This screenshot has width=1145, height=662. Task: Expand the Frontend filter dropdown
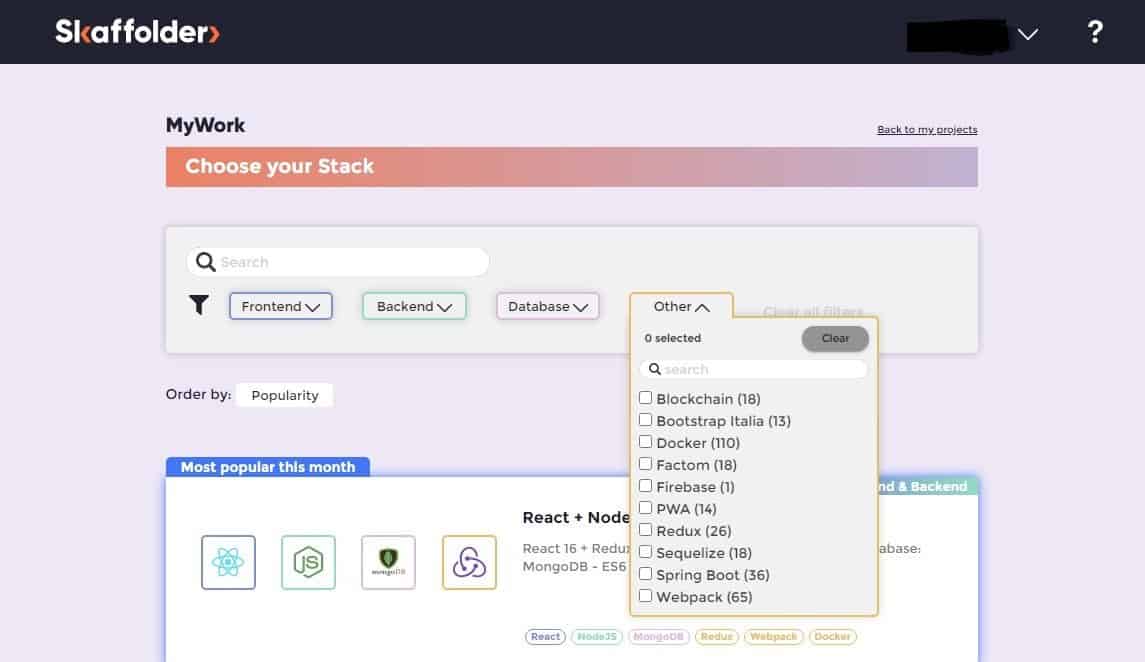point(280,306)
